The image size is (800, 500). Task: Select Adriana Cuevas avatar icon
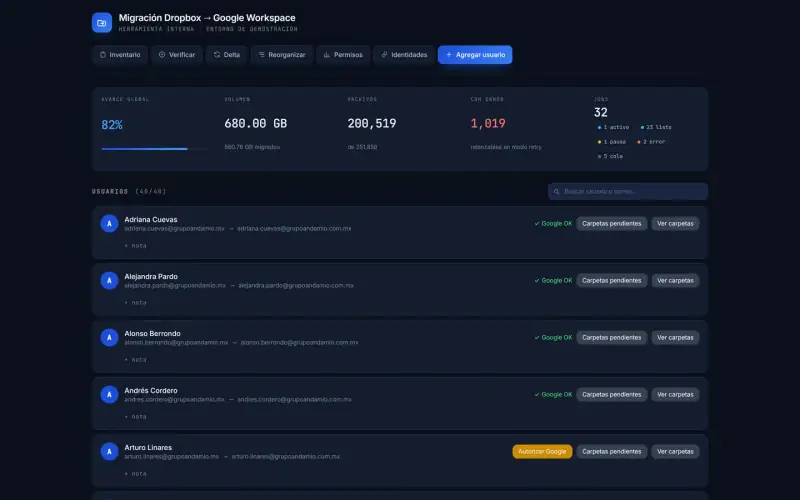109,223
